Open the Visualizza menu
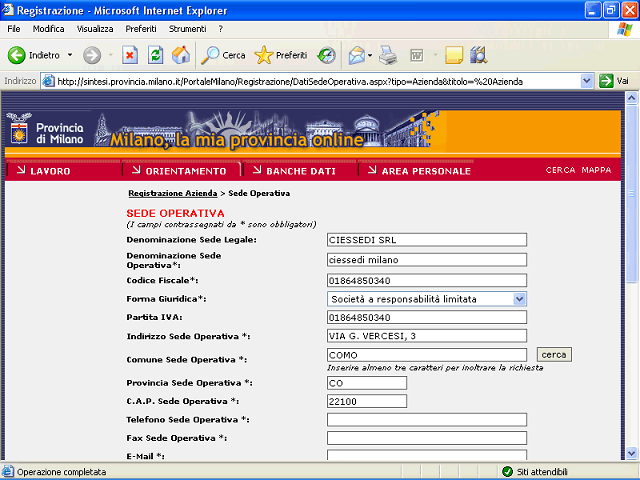640x480 pixels. pyautogui.click(x=95, y=29)
